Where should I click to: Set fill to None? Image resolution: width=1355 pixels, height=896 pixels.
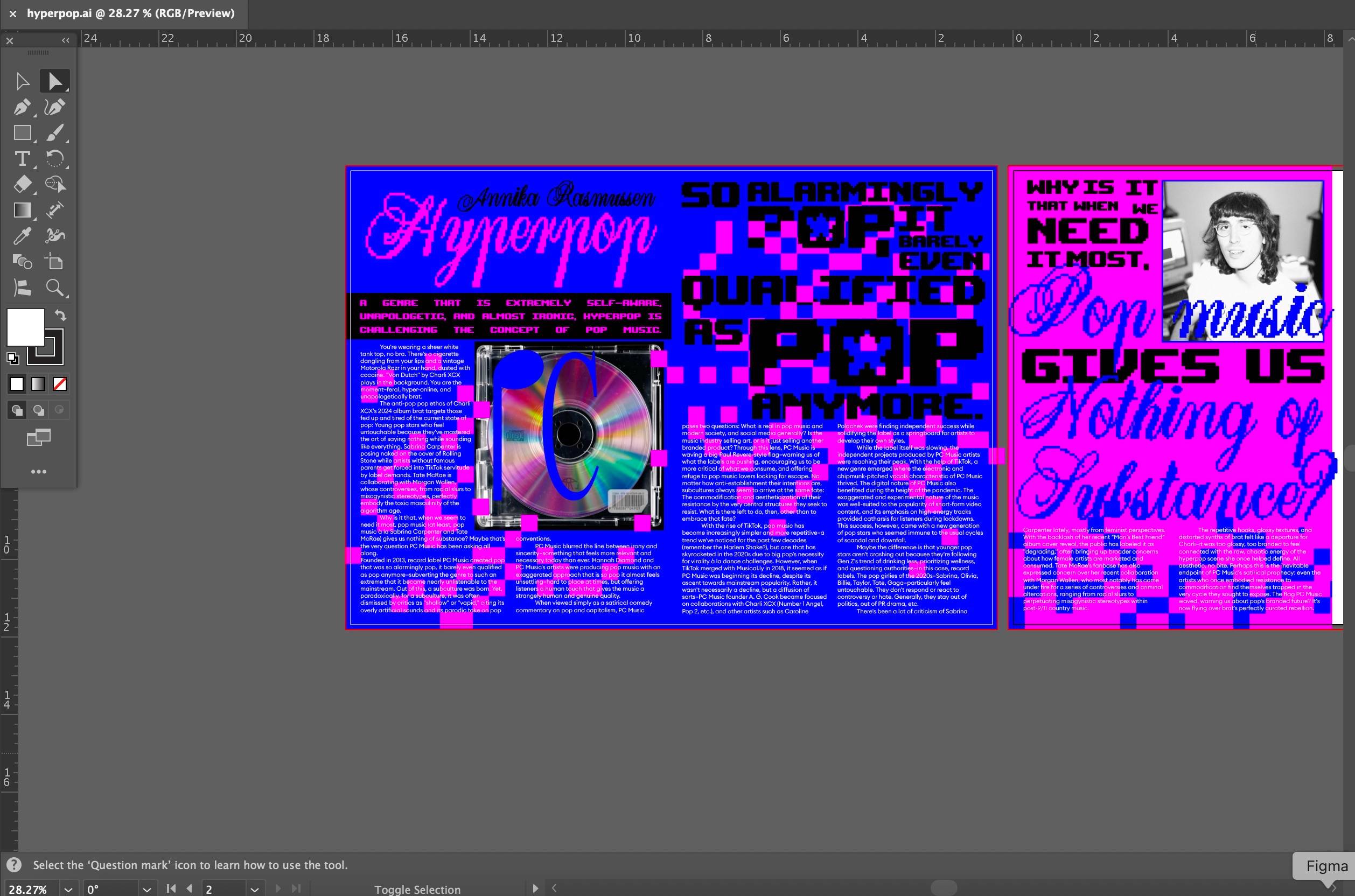[x=59, y=384]
